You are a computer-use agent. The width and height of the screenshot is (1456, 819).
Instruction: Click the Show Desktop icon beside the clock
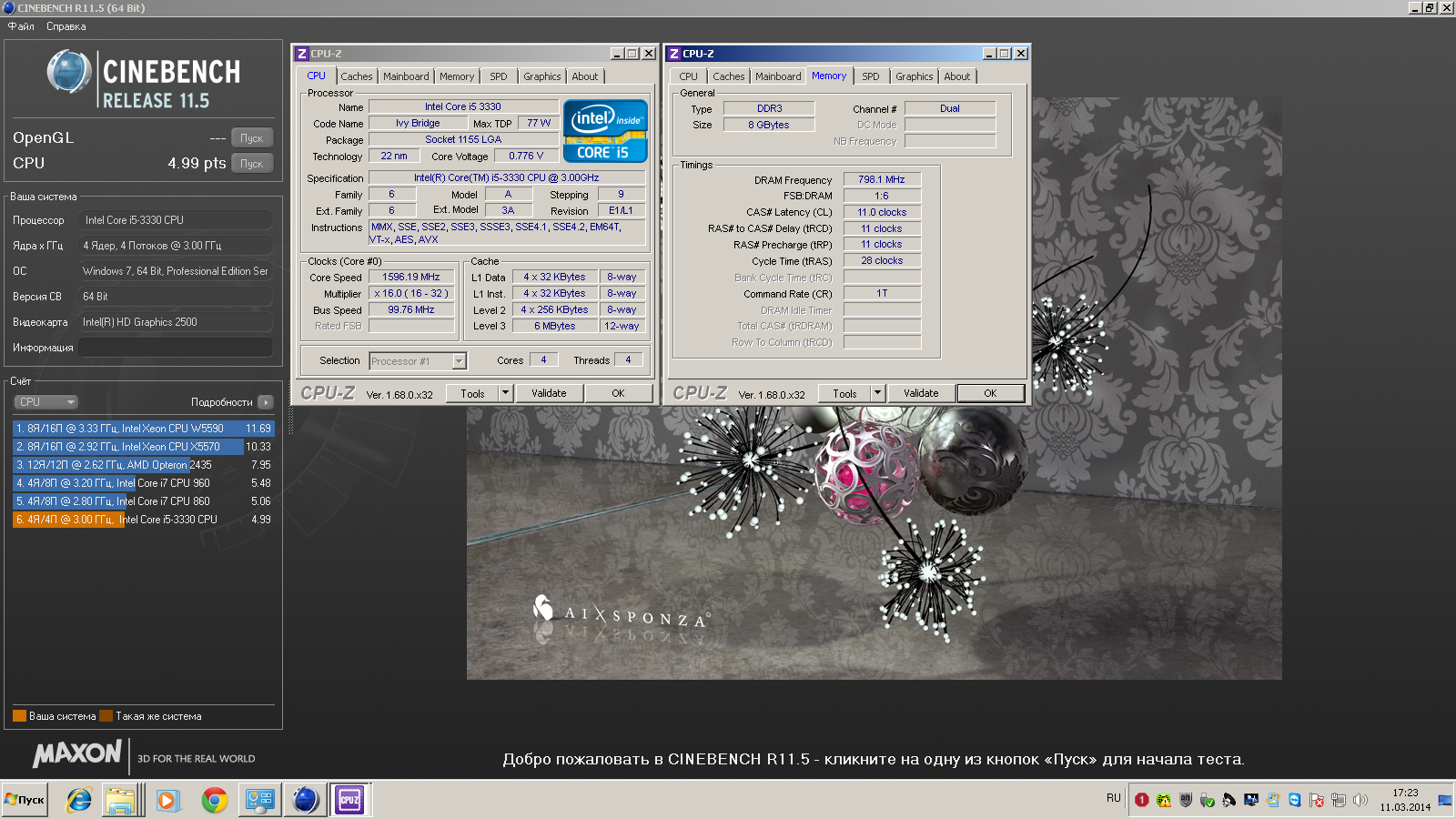point(1445,800)
